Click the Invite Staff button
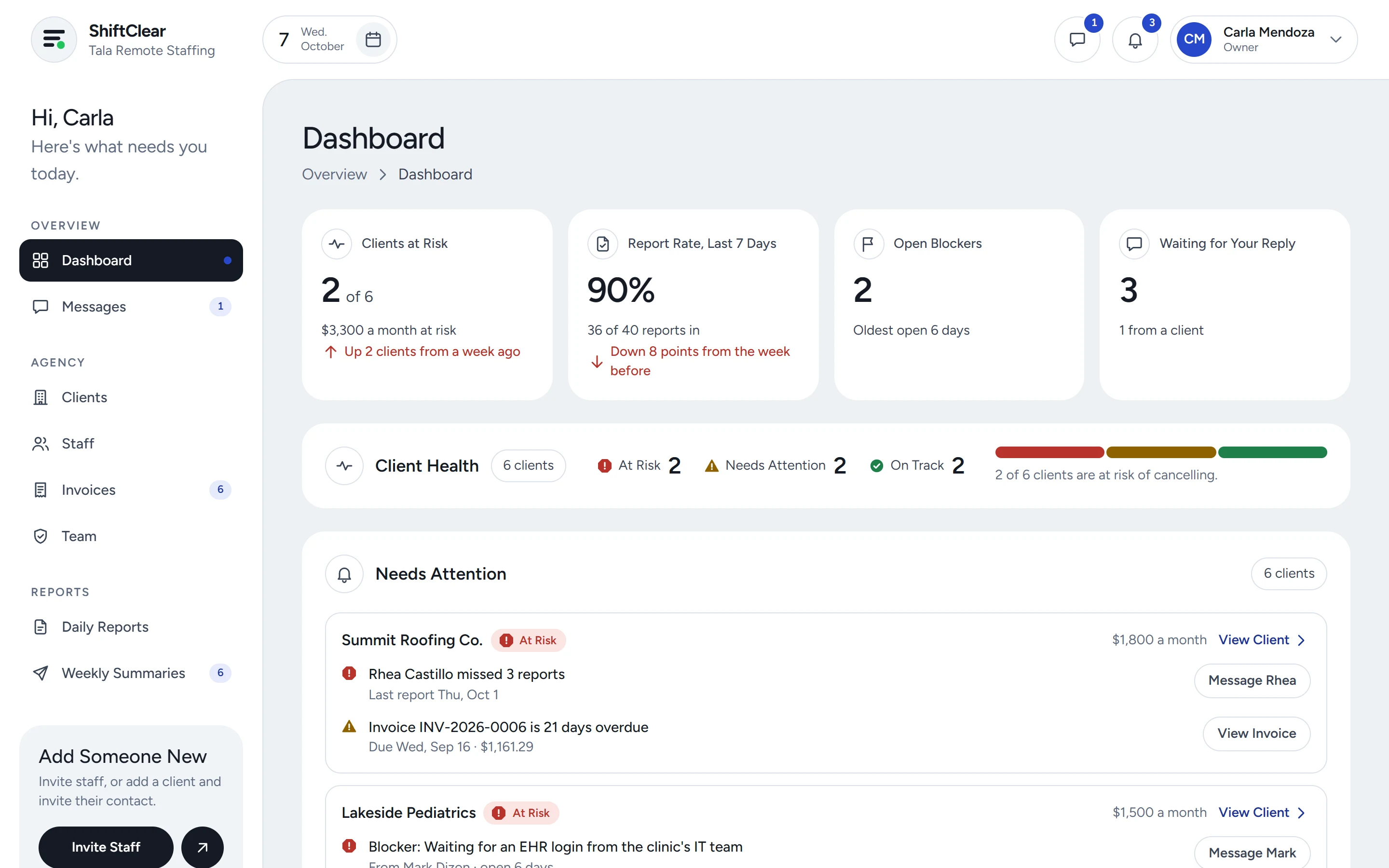This screenshot has width=1389, height=868. (106, 847)
